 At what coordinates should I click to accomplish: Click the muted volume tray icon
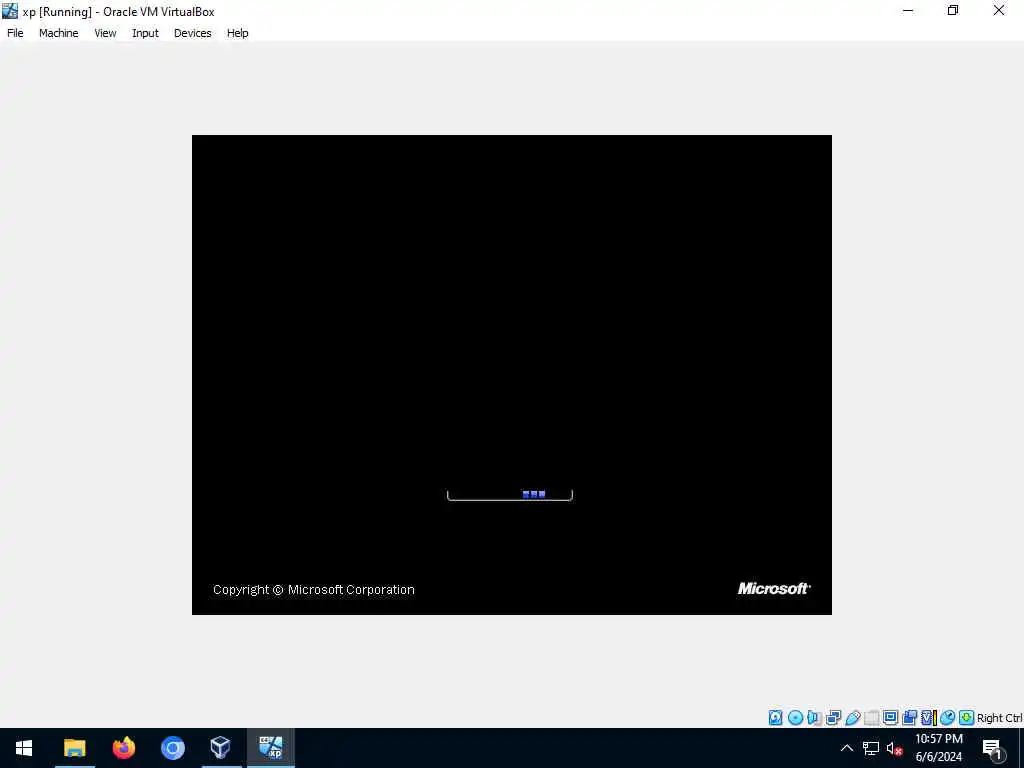click(894, 748)
